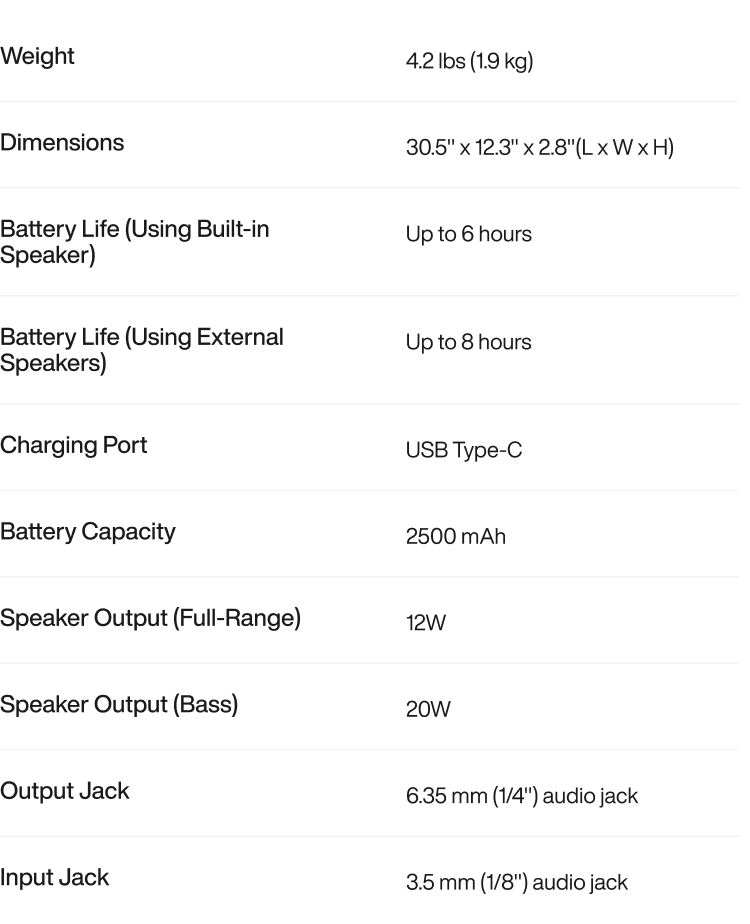Screen dimensions: 750x924
Task: Click the Dimensions row label
Action: (62, 142)
